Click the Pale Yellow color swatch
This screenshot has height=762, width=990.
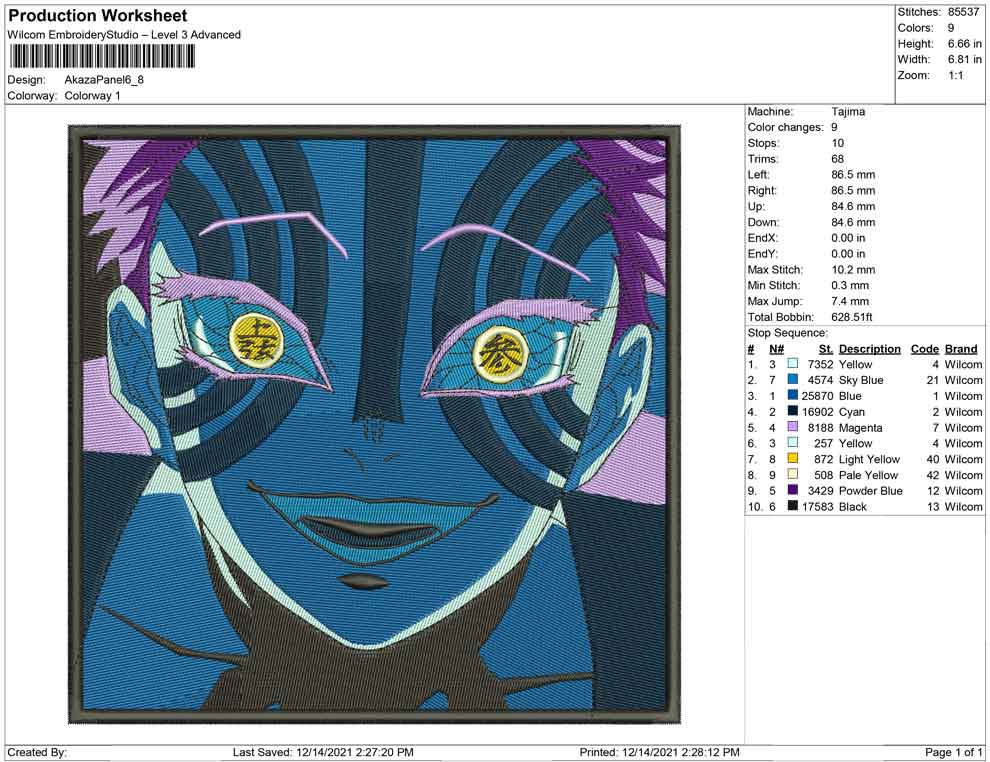pos(792,474)
